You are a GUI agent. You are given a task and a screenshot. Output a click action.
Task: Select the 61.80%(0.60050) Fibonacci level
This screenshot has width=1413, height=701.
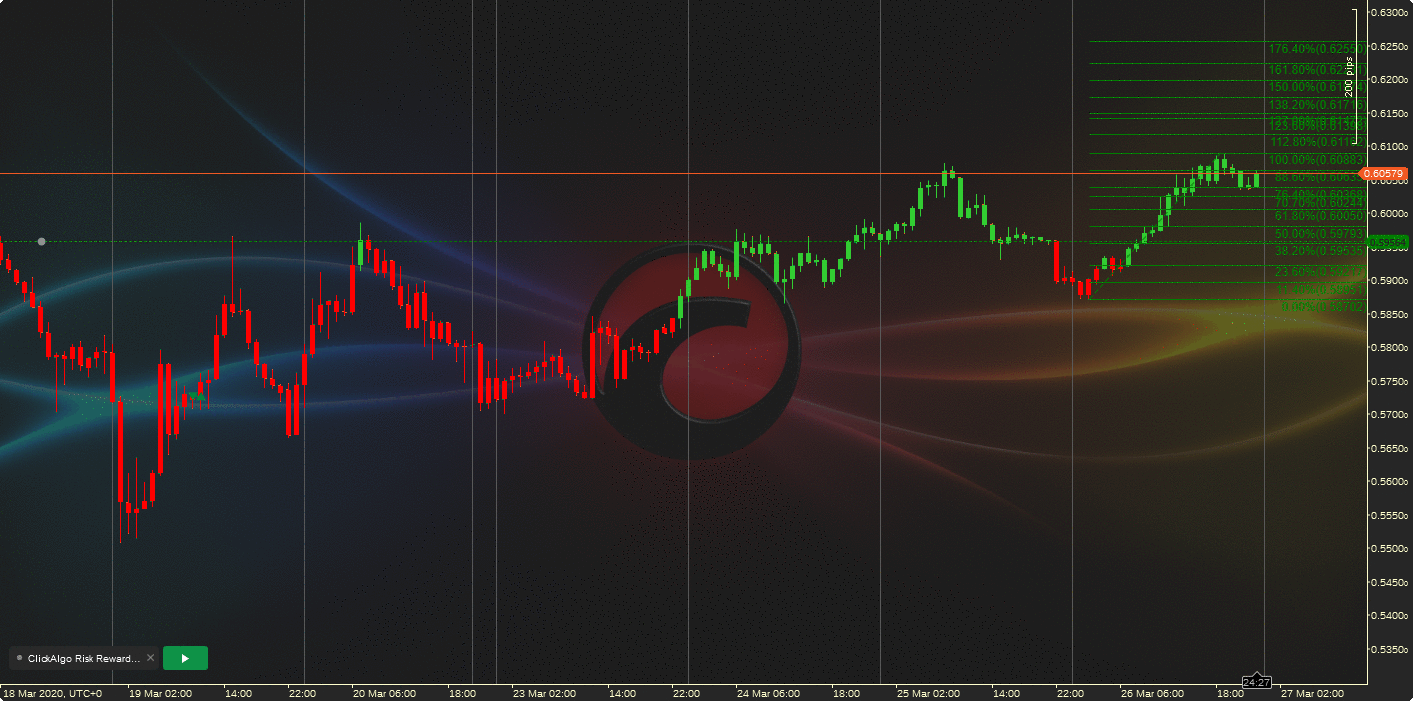(1319, 216)
